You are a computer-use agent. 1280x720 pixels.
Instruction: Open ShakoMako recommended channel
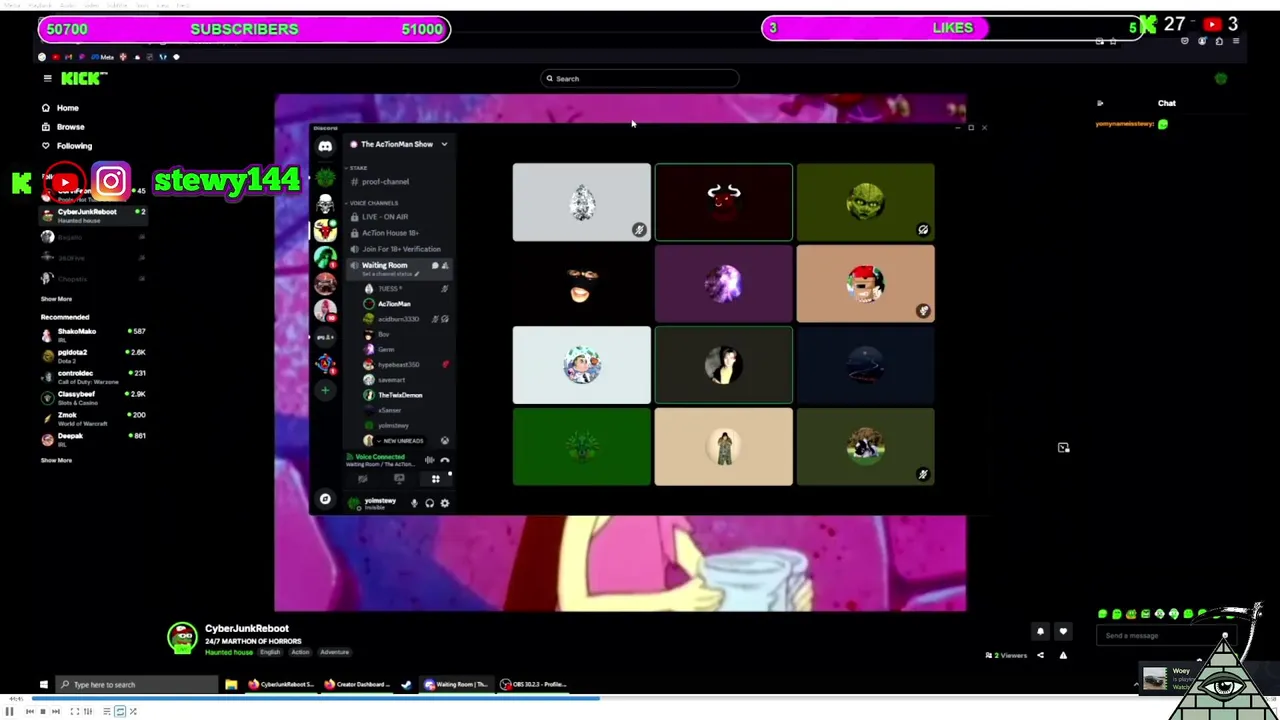pyautogui.click(x=93, y=335)
